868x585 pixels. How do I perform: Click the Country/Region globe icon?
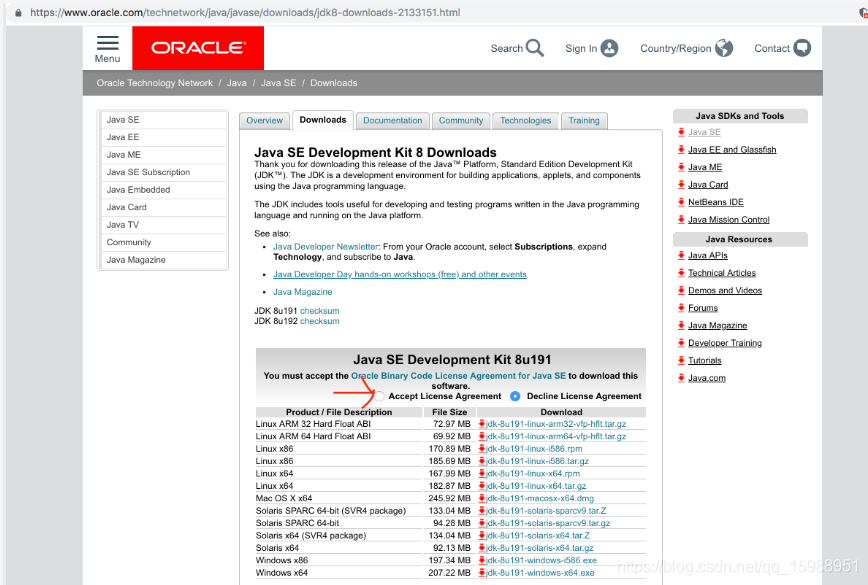(724, 48)
